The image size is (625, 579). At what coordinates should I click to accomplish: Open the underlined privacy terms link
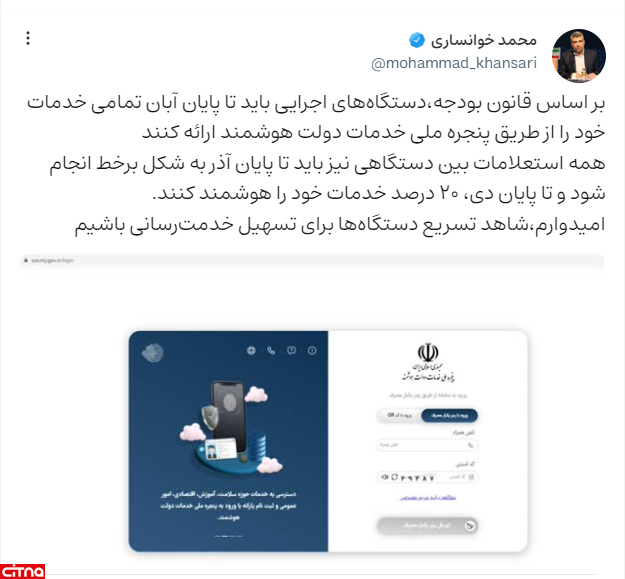(x=427, y=498)
